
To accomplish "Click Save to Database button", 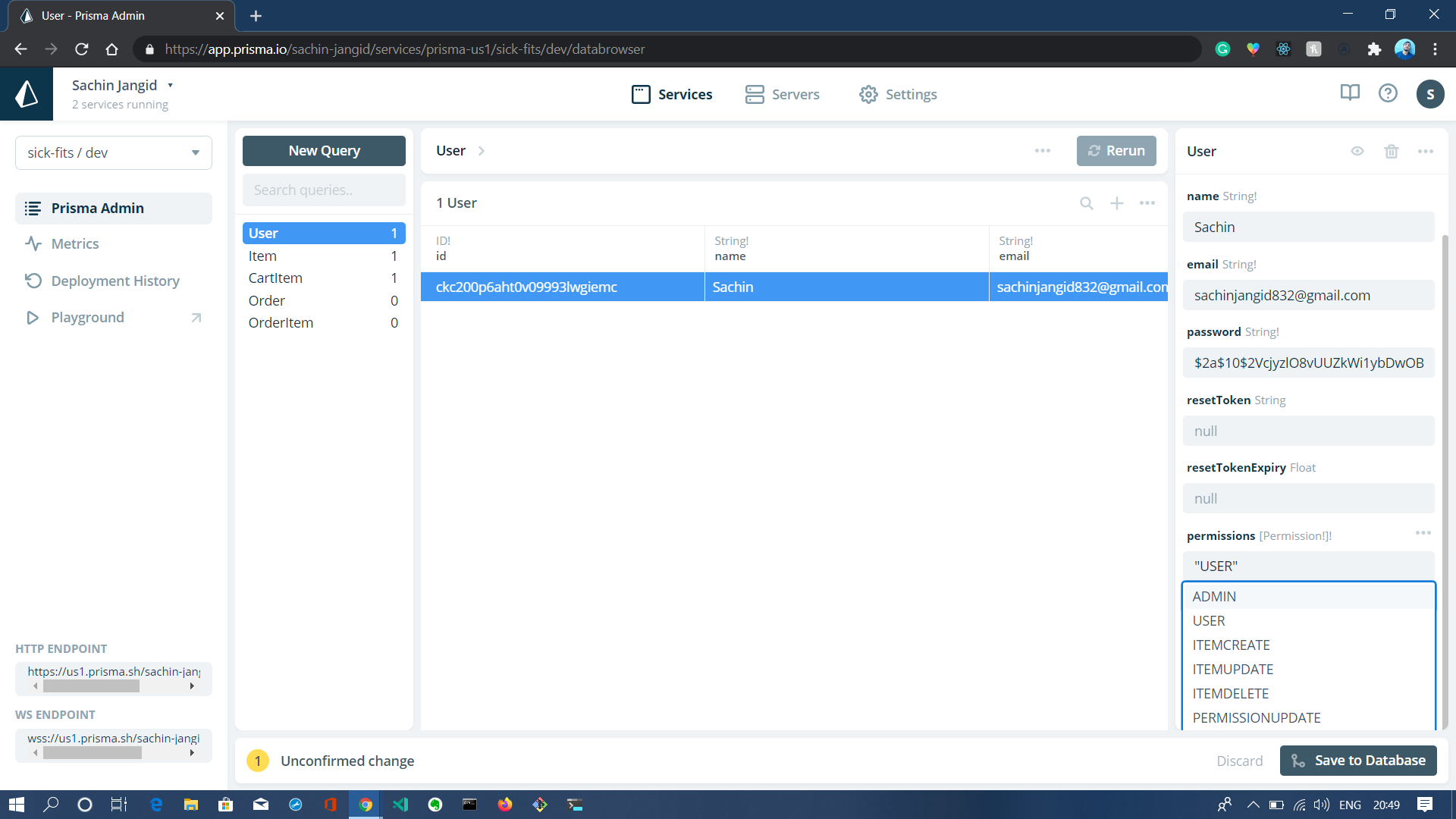I will point(1358,761).
